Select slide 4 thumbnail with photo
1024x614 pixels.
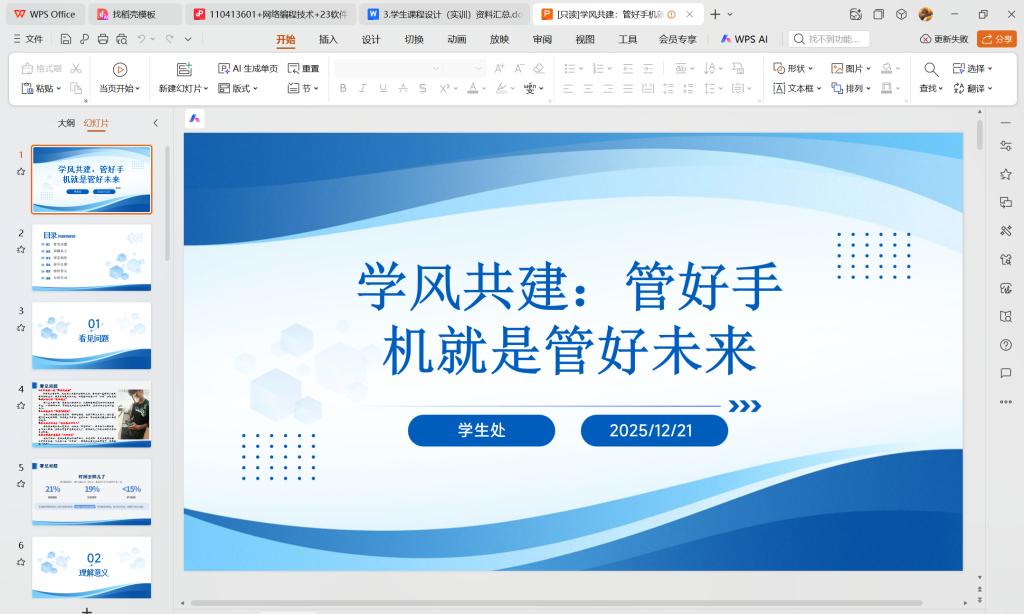point(91,414)
